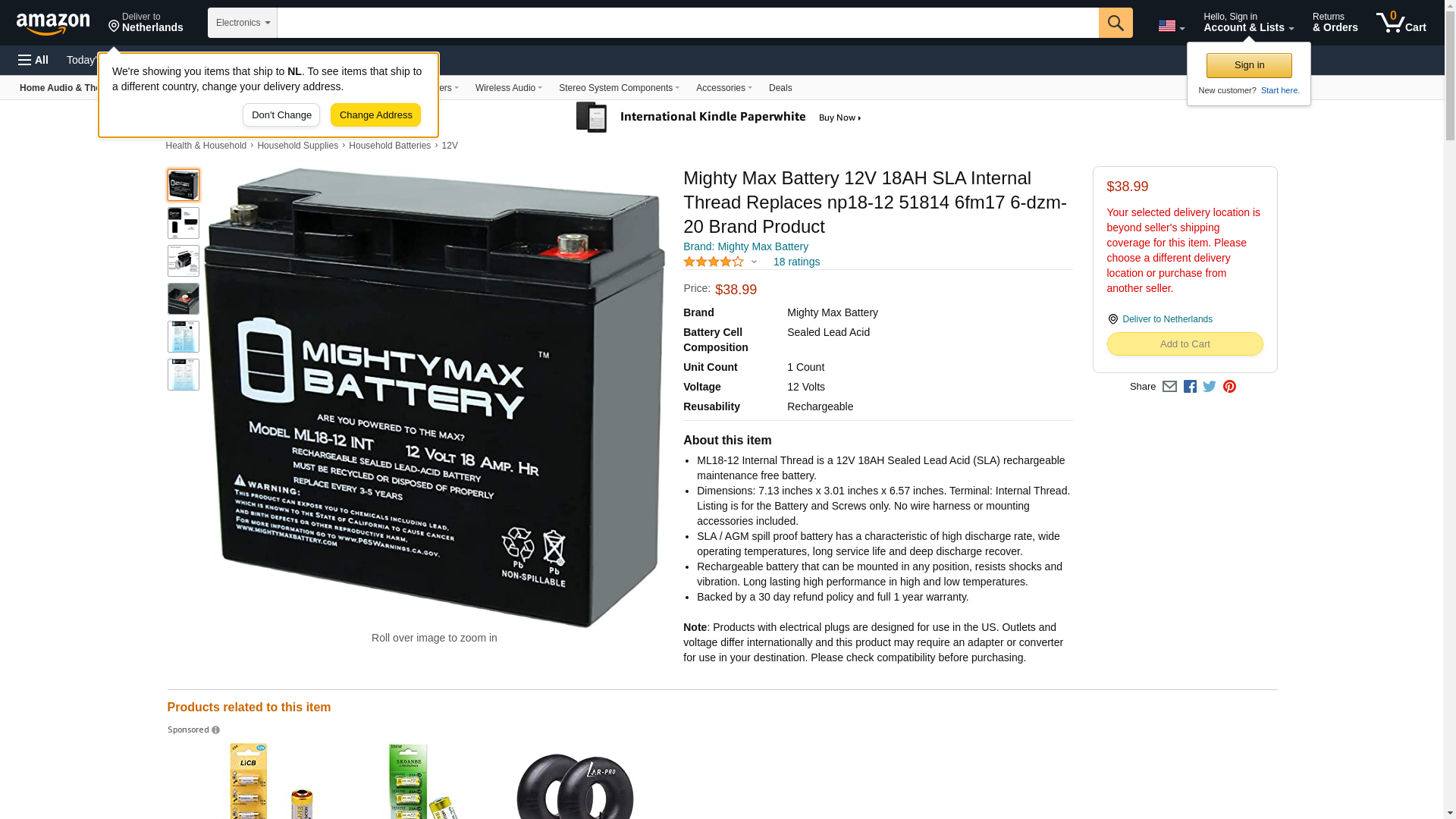Share on Pinterest icon
Screen dimensions: 1456x819
click(1229, 387)
